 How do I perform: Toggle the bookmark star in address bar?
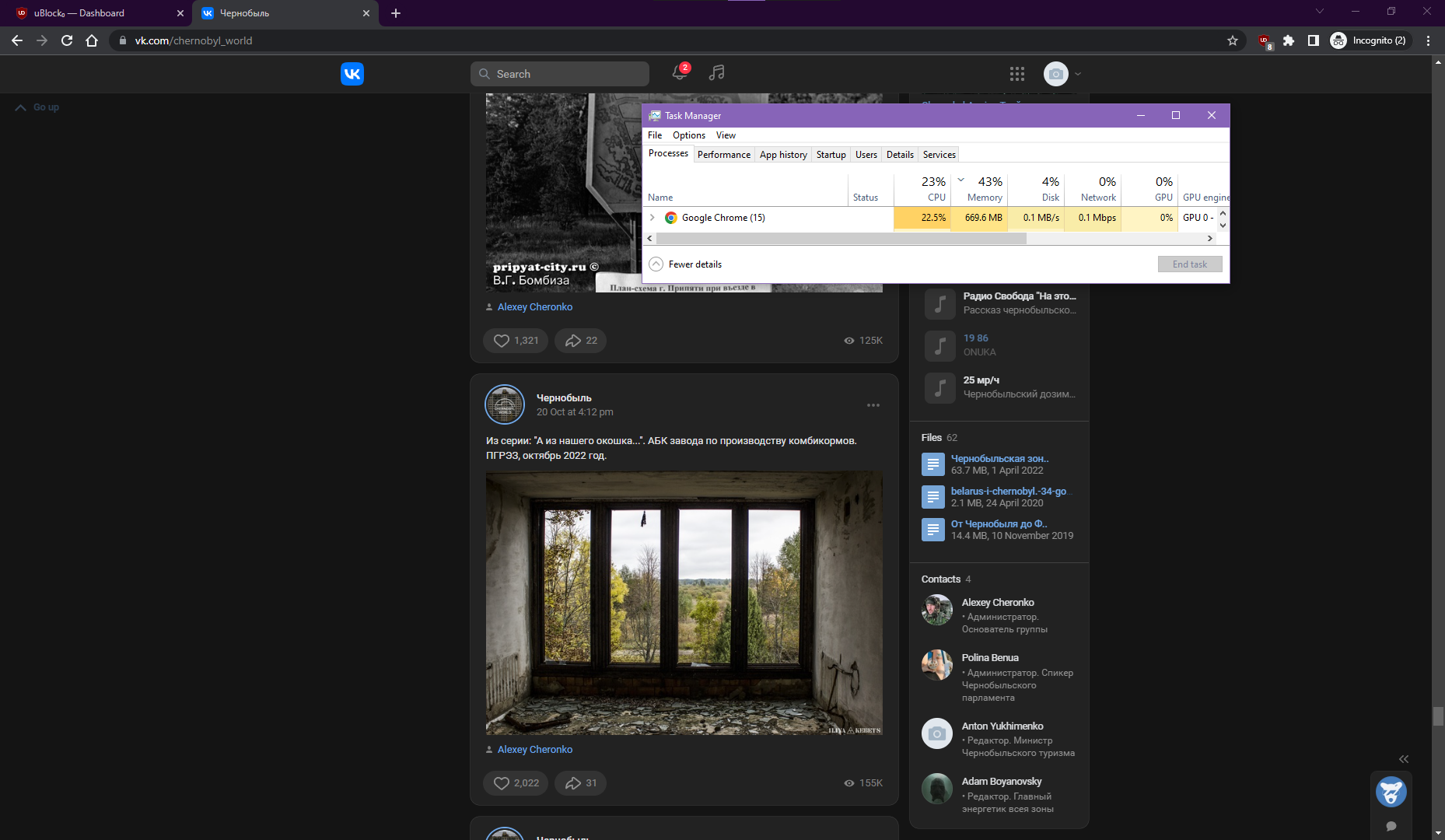tap(1232, 40)
